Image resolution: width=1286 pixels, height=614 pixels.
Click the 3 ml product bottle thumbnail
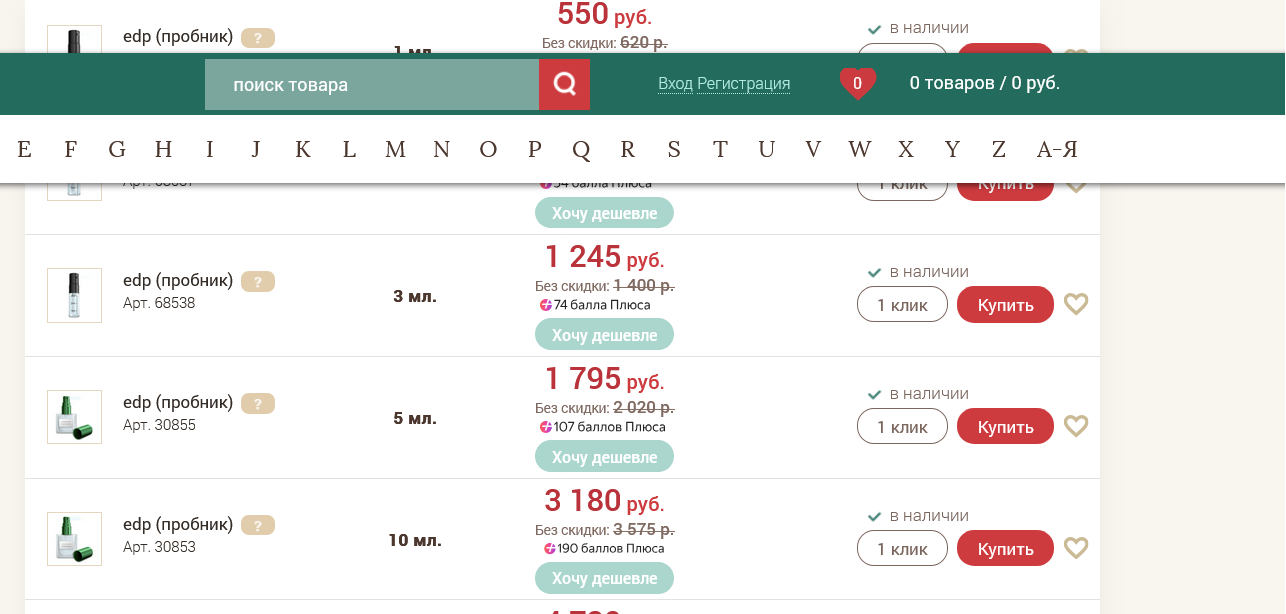tap(74, 295)
